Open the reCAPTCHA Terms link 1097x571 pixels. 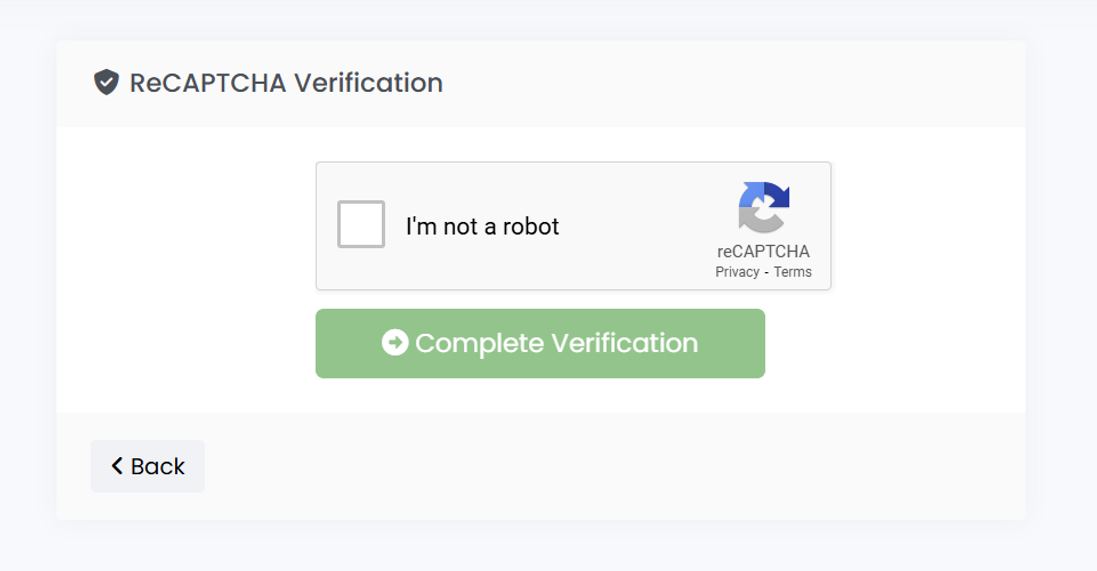(793, 272)
